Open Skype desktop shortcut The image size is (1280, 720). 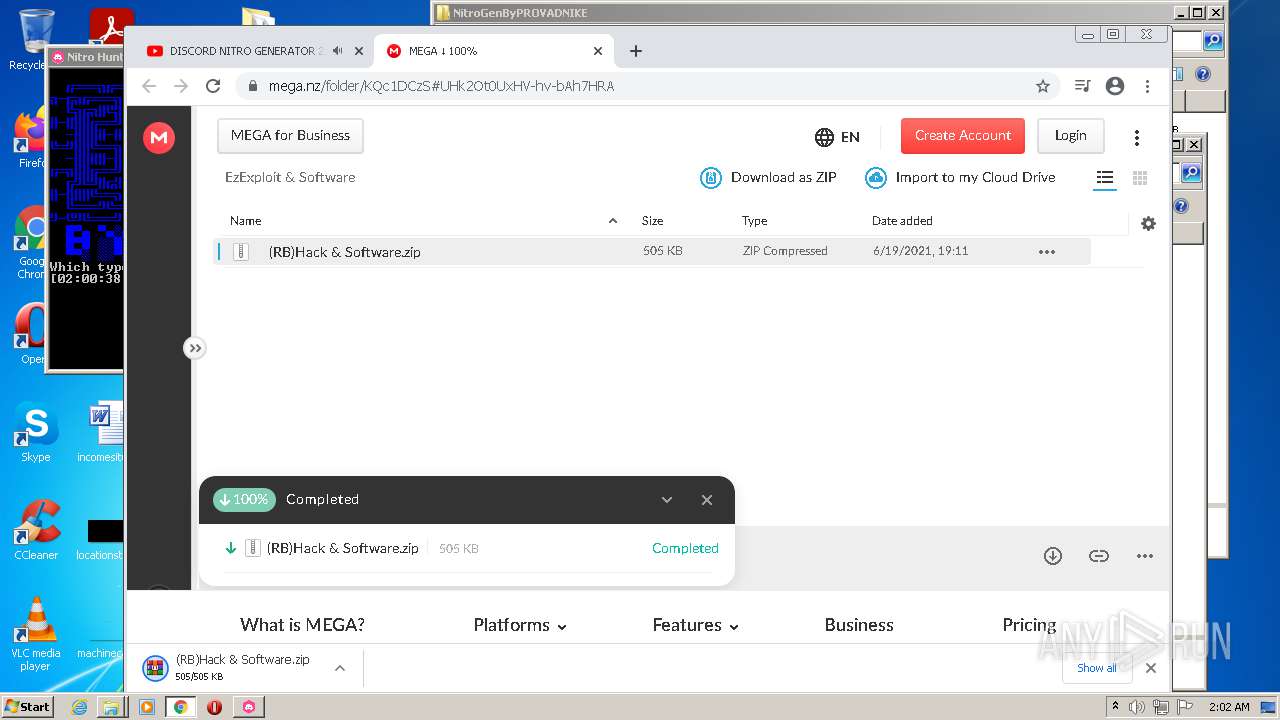click(x=36, y=432)
